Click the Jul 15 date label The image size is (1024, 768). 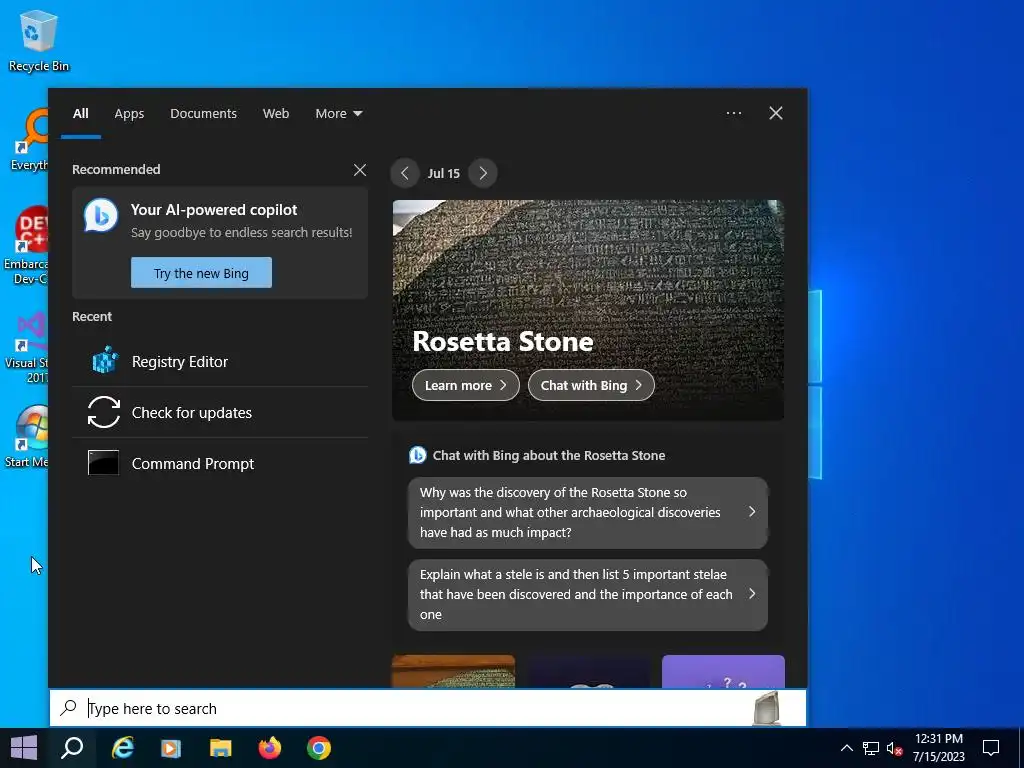coord(443,173)
